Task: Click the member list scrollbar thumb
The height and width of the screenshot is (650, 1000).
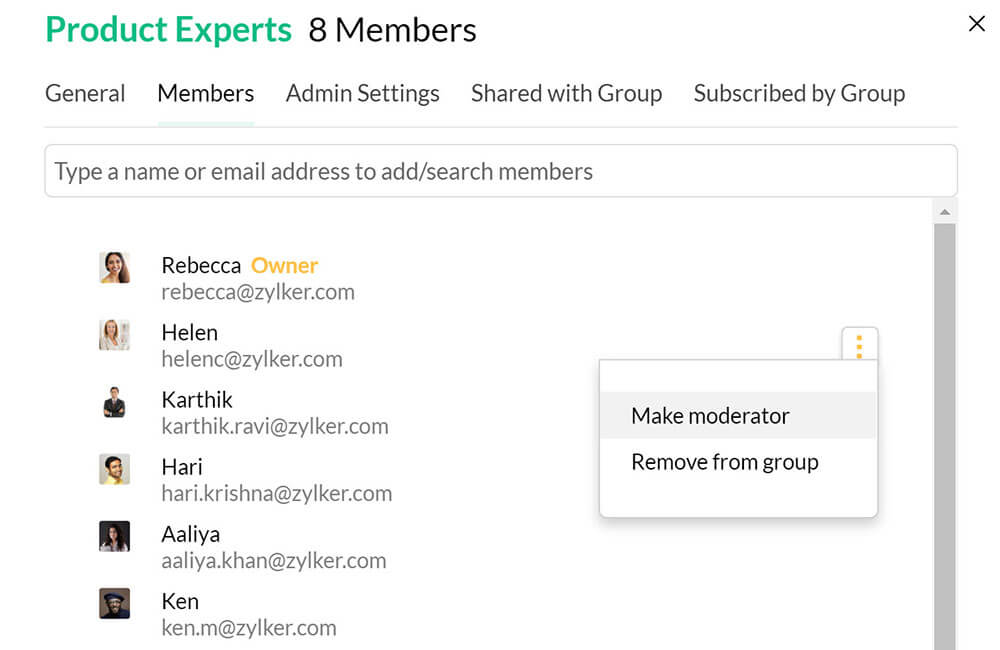Action: tap(944, 430)
